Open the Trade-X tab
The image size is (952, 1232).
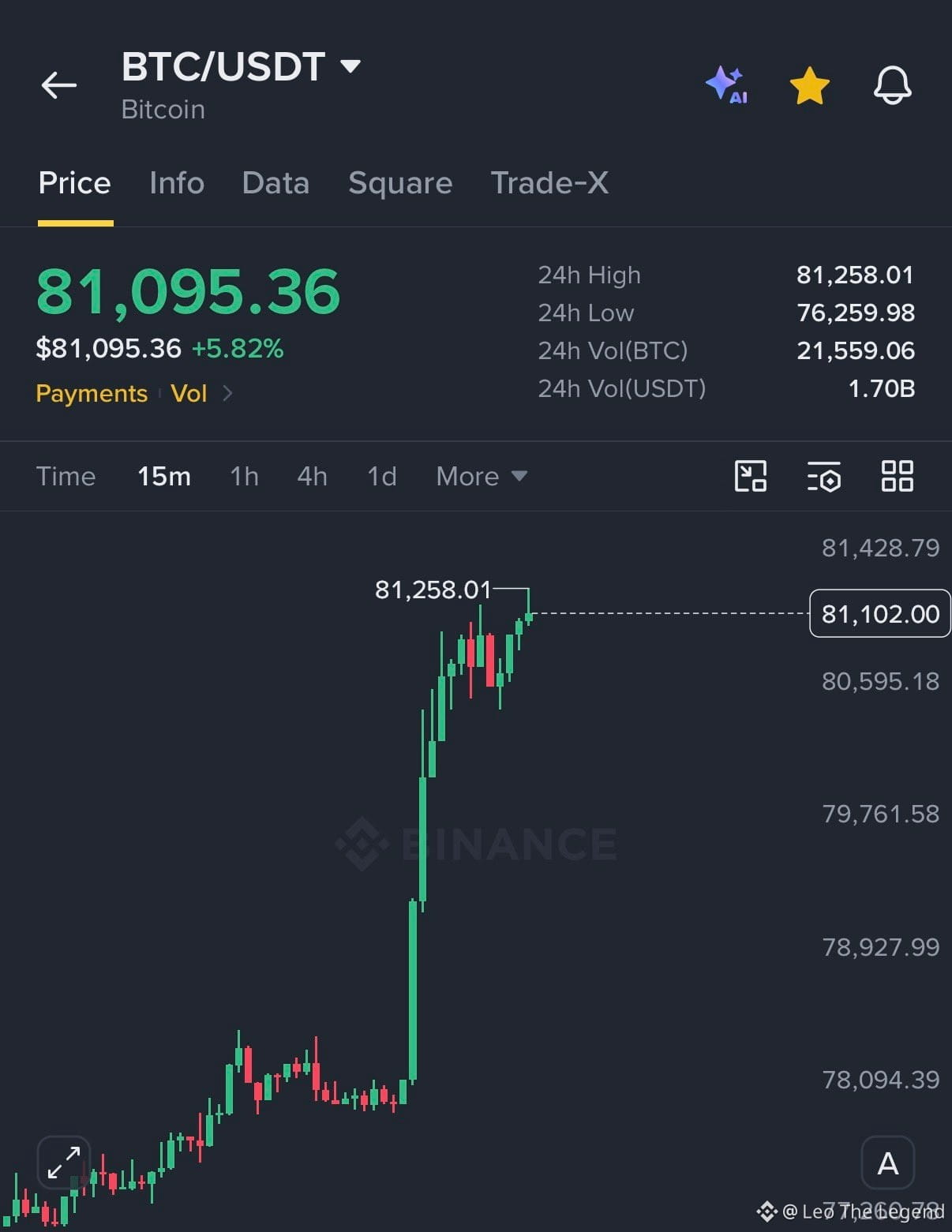[549, 183]
